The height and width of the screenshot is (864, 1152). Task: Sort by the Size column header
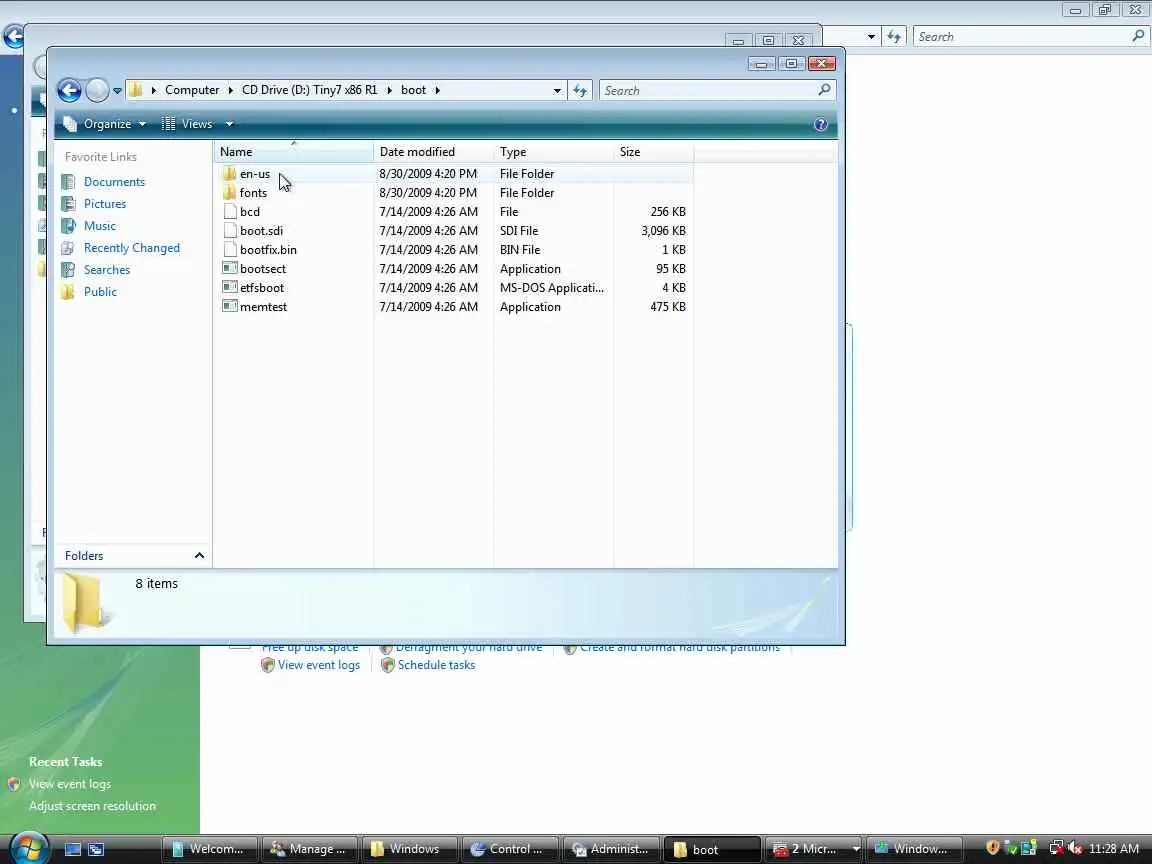(653, 152)
